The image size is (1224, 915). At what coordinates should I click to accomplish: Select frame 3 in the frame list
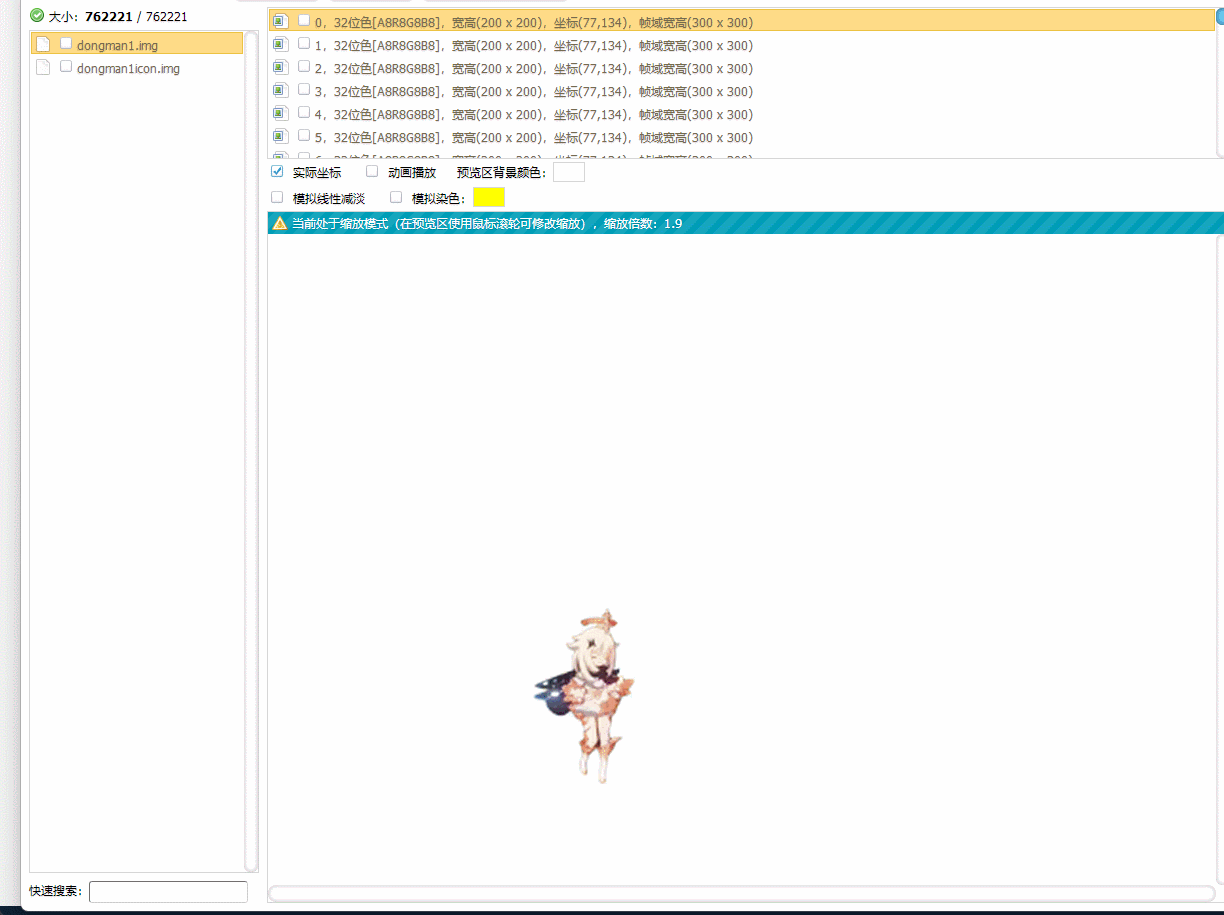[533, 91]
